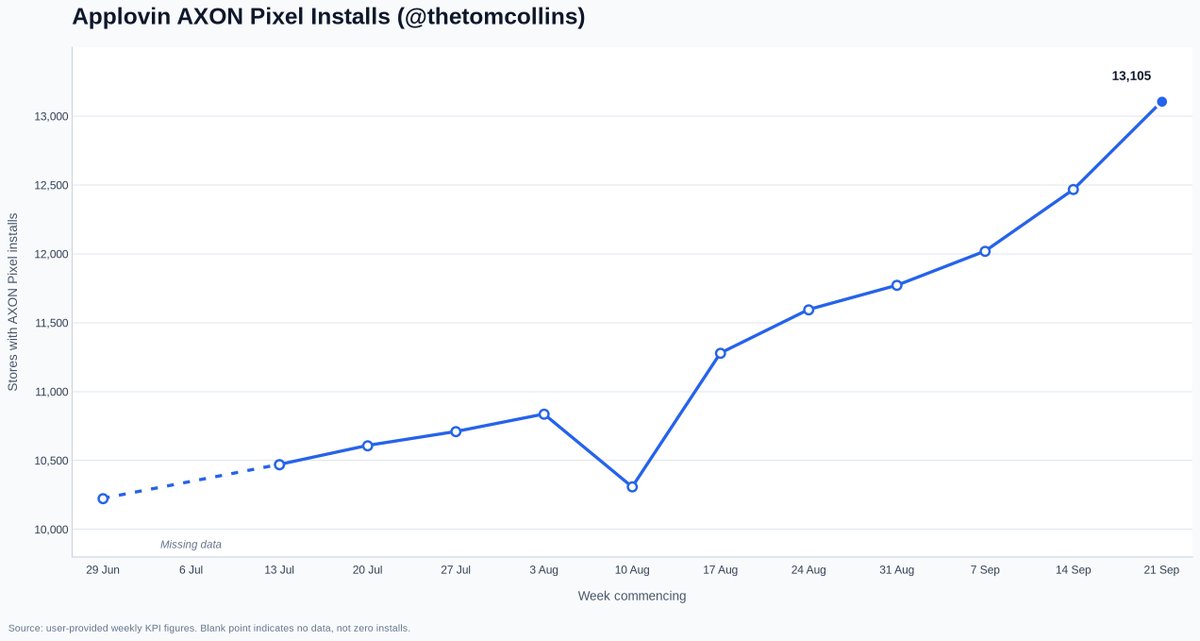This screenshot has width=1200, height=641.
Task: Click the '7 Sep' x-axis label
Action: pyautogui.click(x=985, y=569)
